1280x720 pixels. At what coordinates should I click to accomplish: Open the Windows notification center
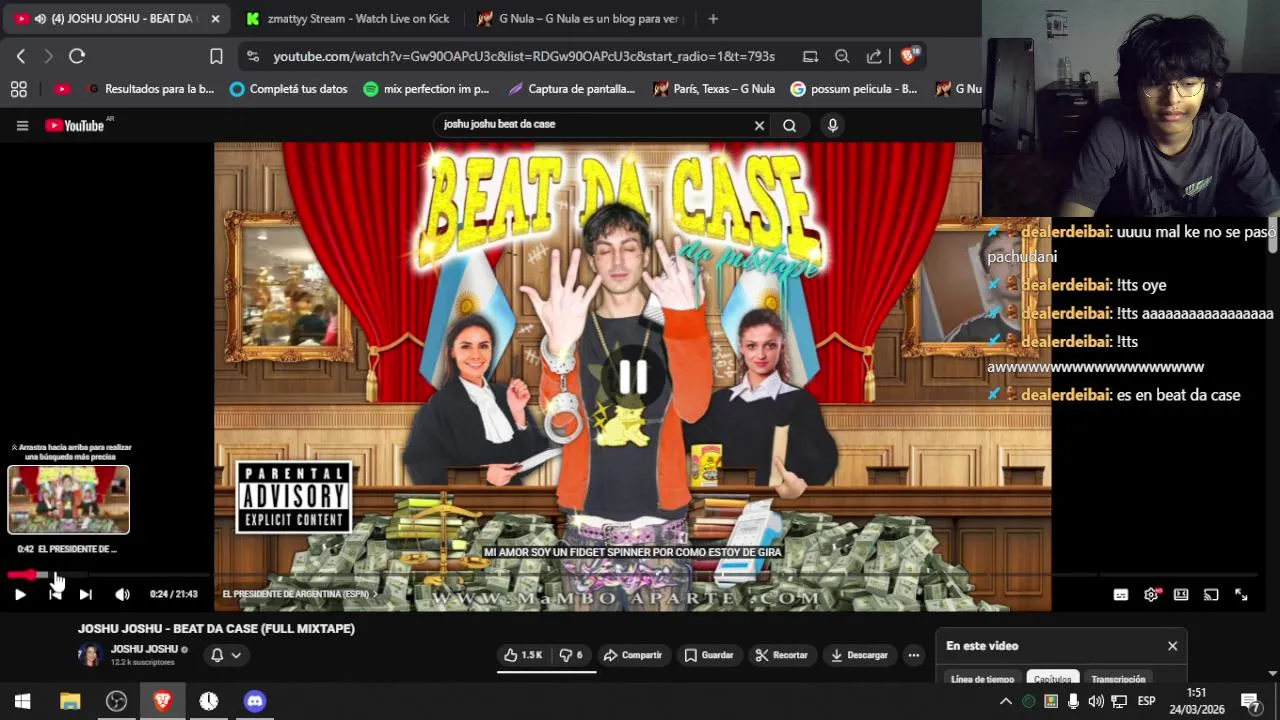[x=1250, y=701]
